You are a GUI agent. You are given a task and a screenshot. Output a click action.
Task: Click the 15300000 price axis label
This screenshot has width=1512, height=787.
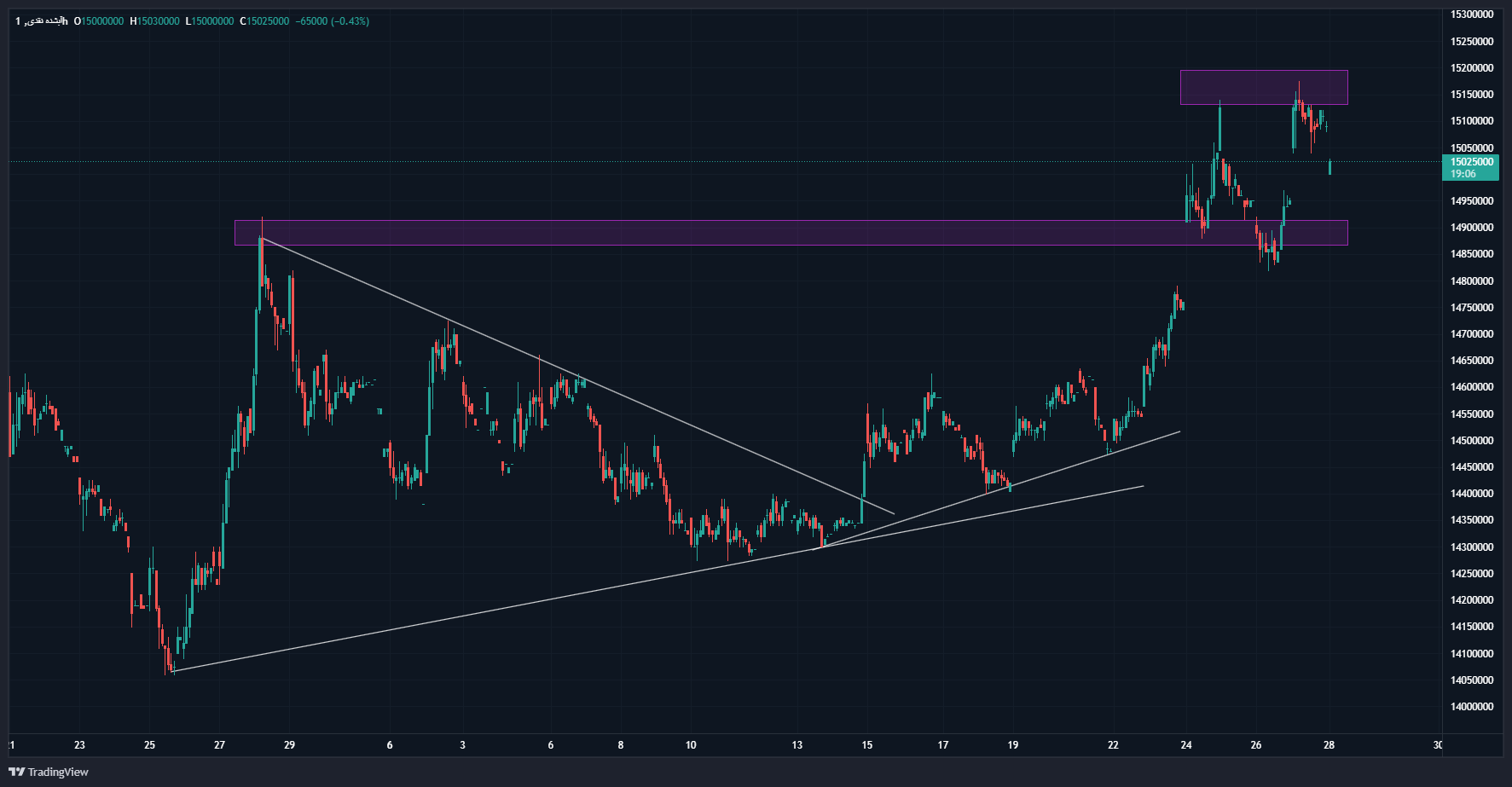[x=1471, y=14]
